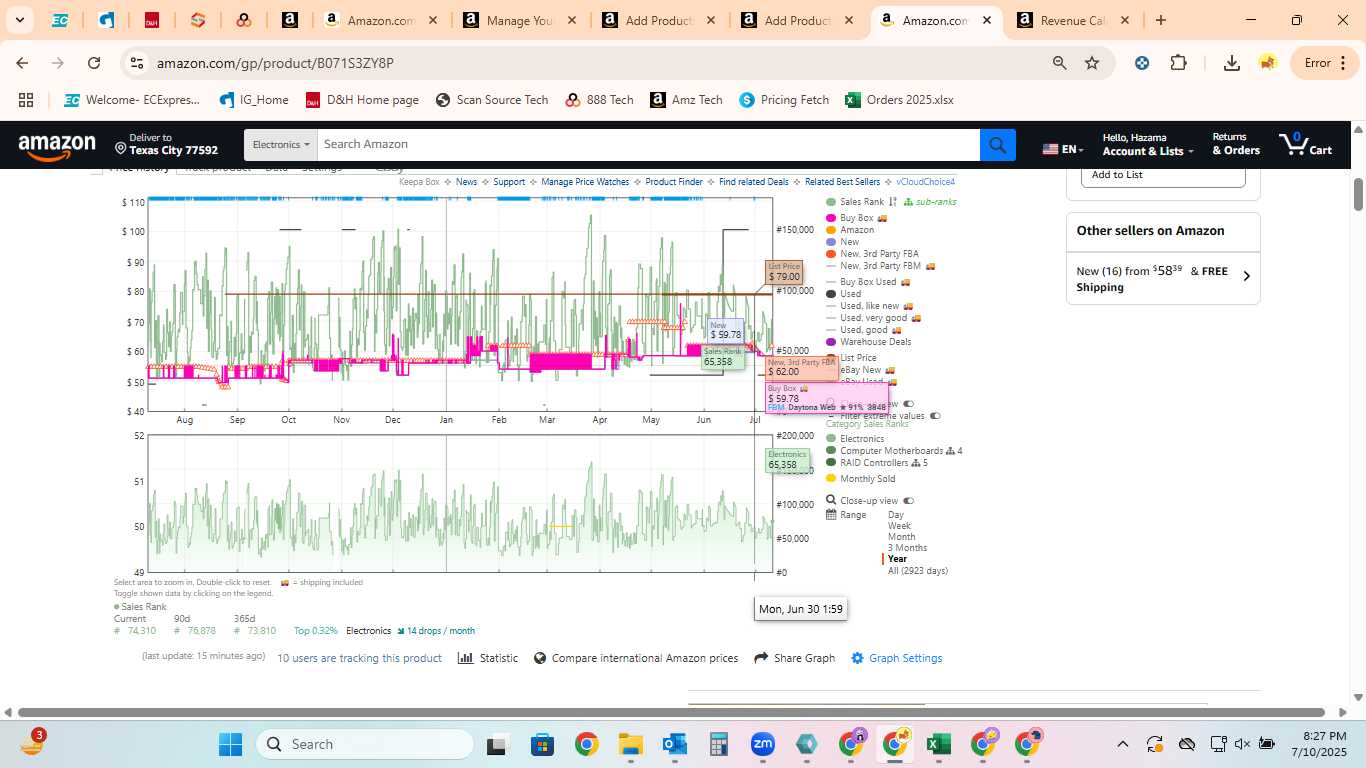
Task: Open Graph Settings gear icon
Action: click(x=857, y=658)
